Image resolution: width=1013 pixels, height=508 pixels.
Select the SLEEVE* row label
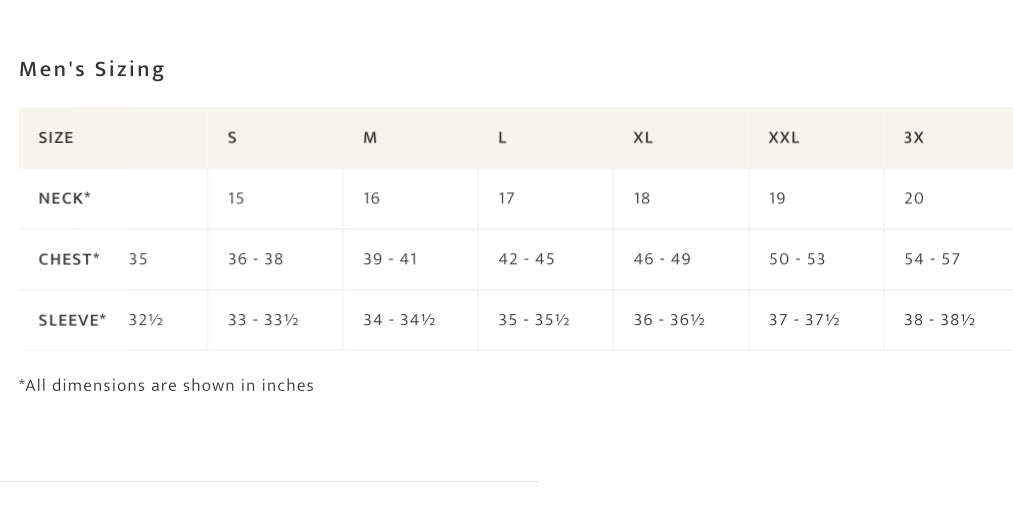pyautogui.click(x=72, y=320)
